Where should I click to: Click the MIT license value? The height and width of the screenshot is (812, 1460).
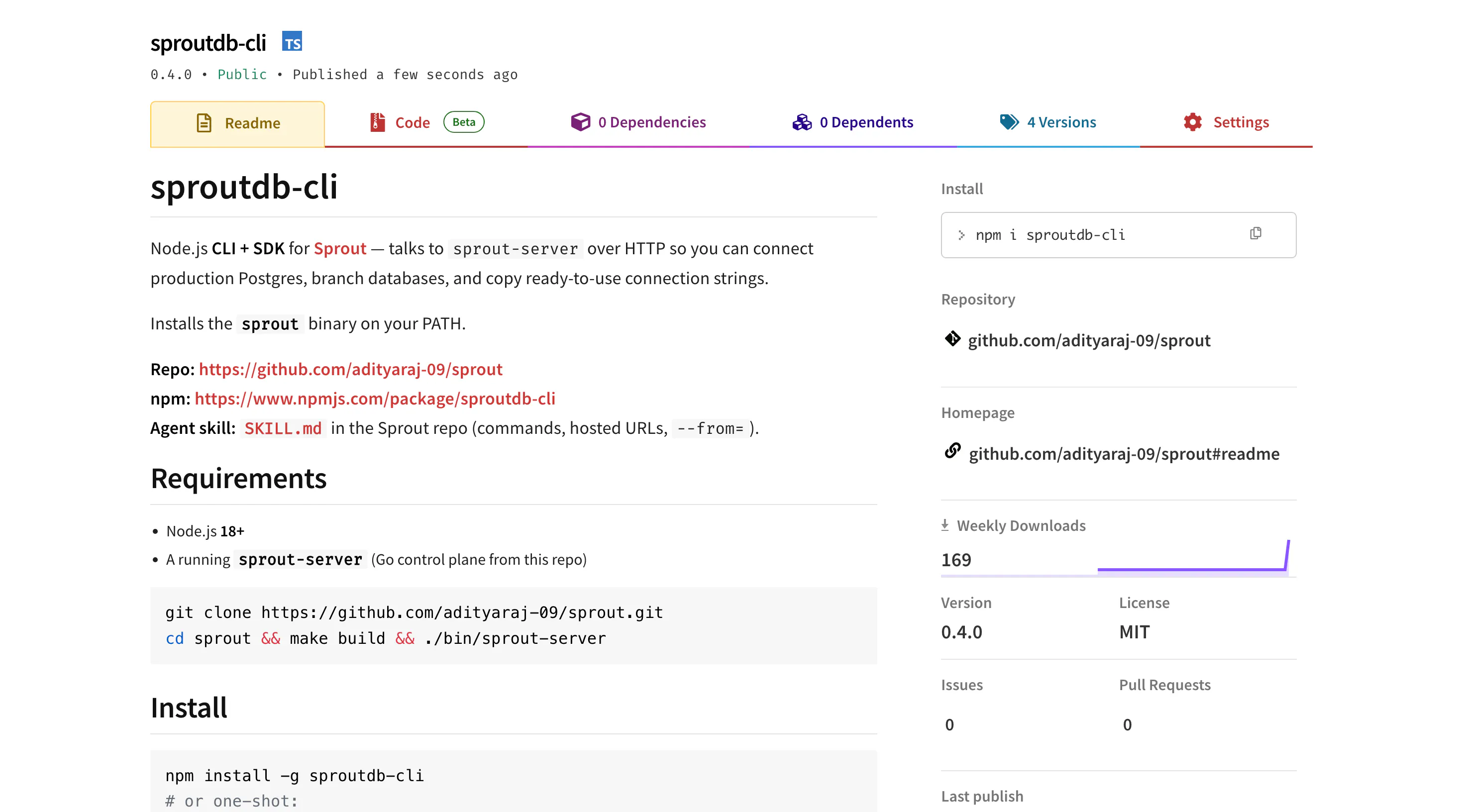tap(1134, 632)
